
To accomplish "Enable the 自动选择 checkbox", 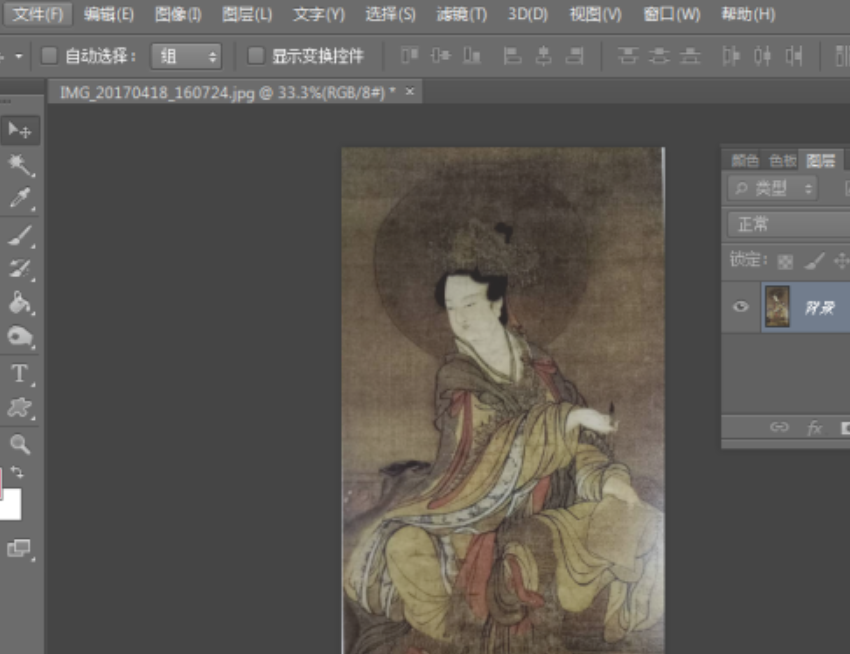I will point(49,55).
